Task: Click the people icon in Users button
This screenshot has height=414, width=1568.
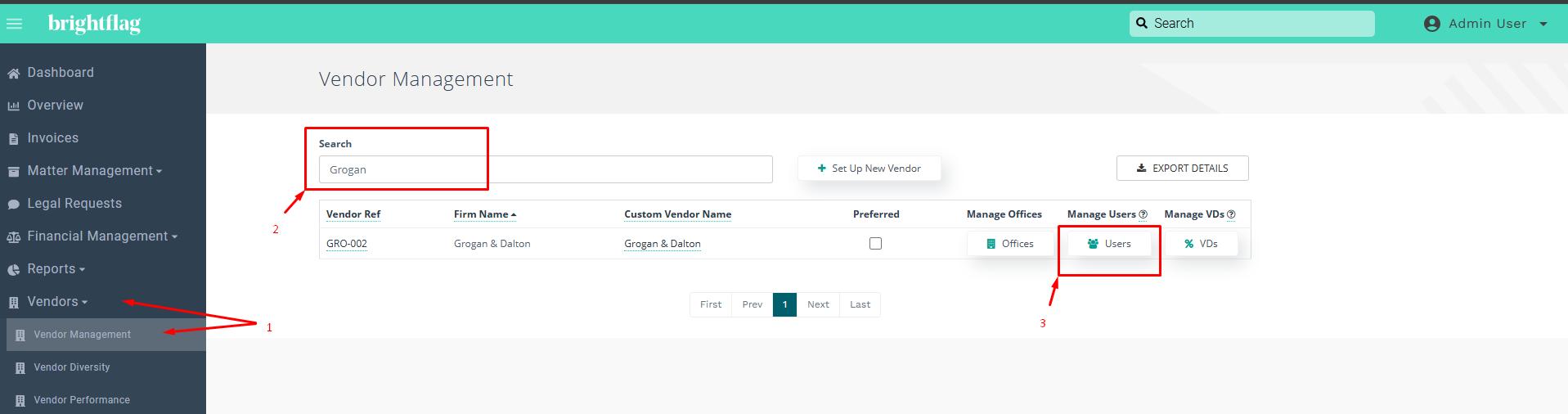Action: (x=1093, y=244)
